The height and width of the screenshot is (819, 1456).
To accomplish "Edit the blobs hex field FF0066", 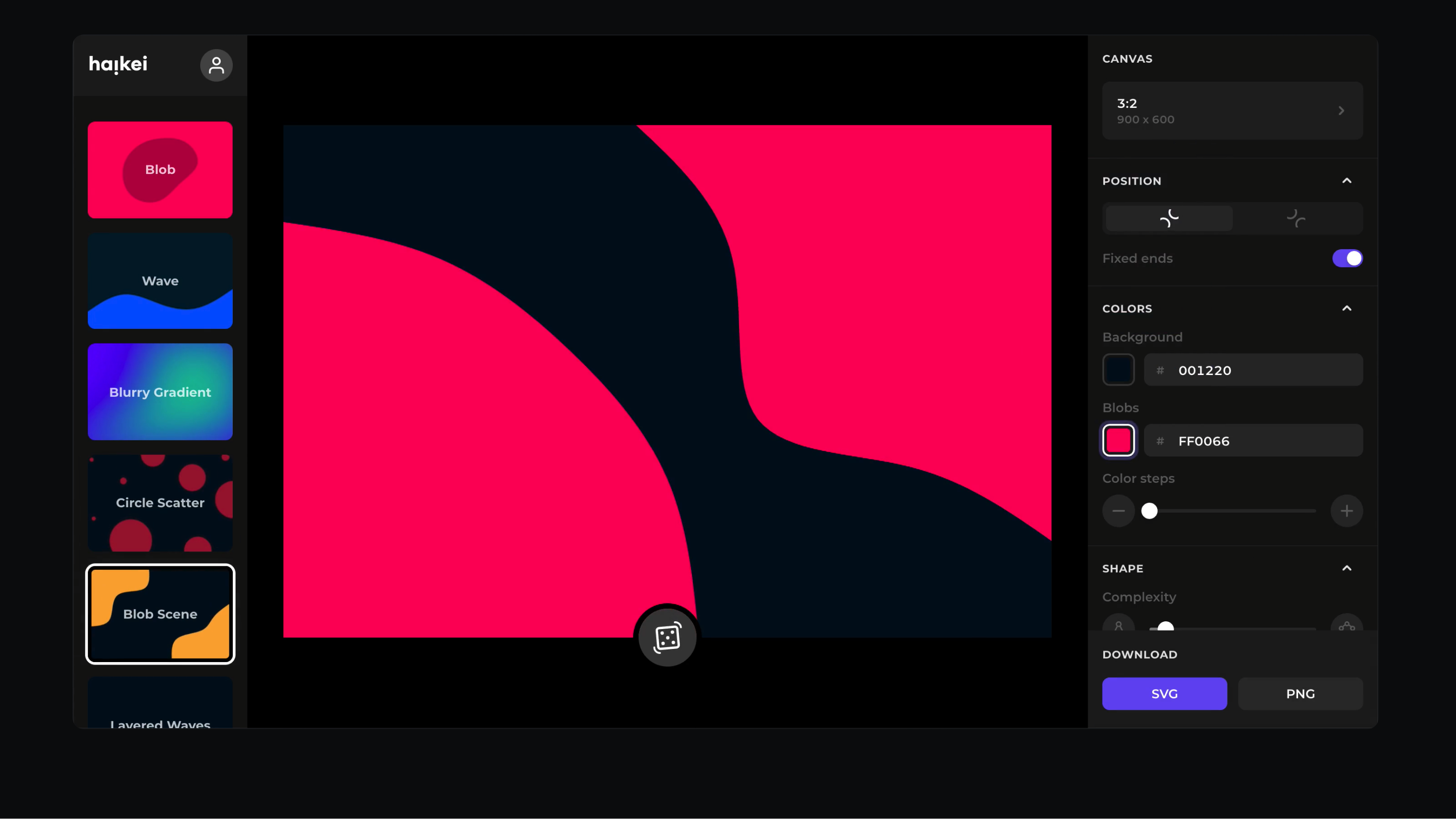I will point(1253,441).
